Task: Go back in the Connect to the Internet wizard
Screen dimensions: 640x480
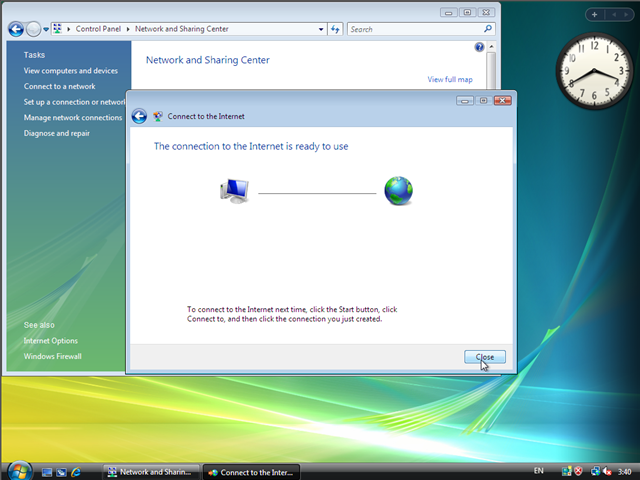Action: coord(139,116)
